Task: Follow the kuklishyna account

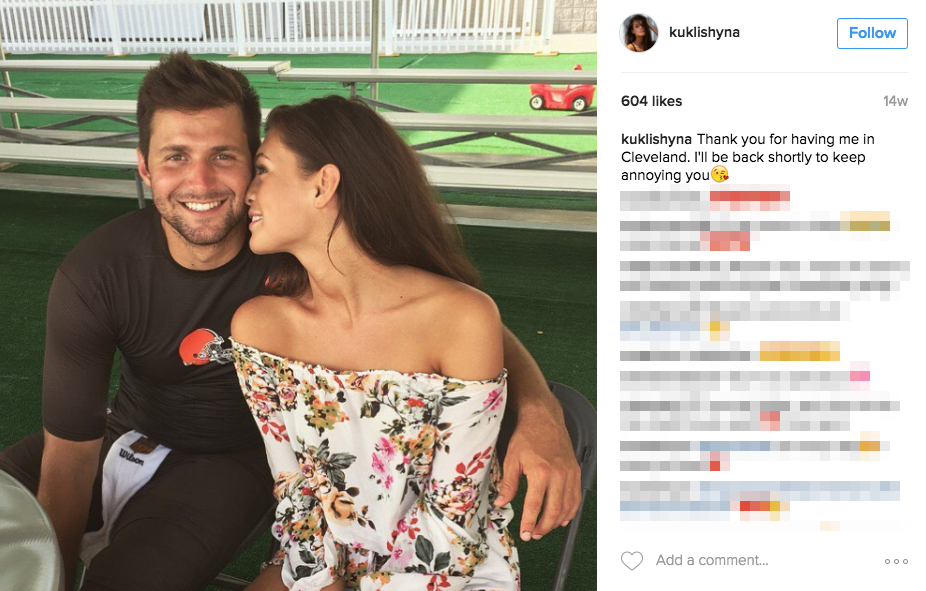Action: (872, 33)
